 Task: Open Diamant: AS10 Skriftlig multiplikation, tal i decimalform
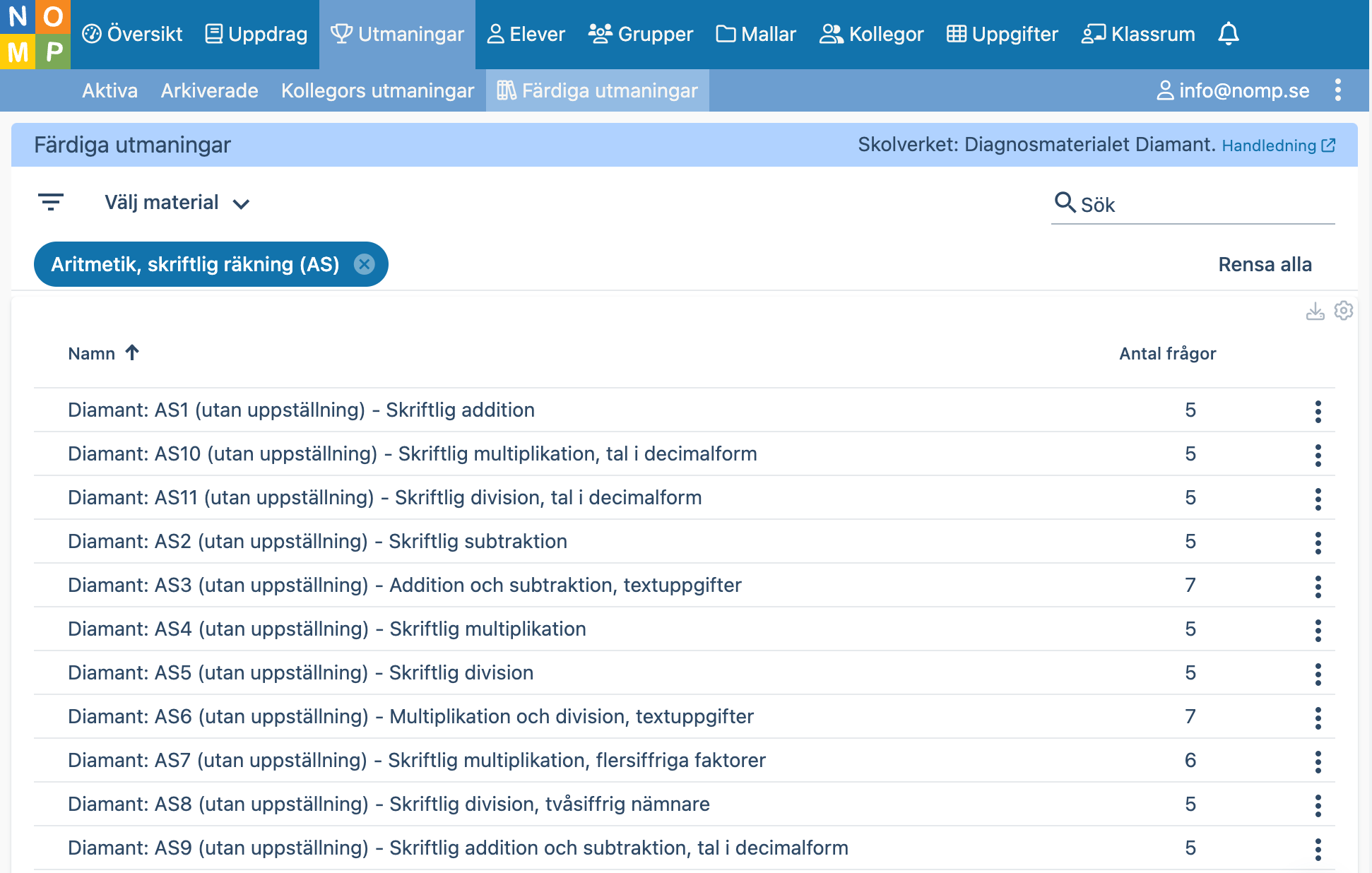click(412, 453)
